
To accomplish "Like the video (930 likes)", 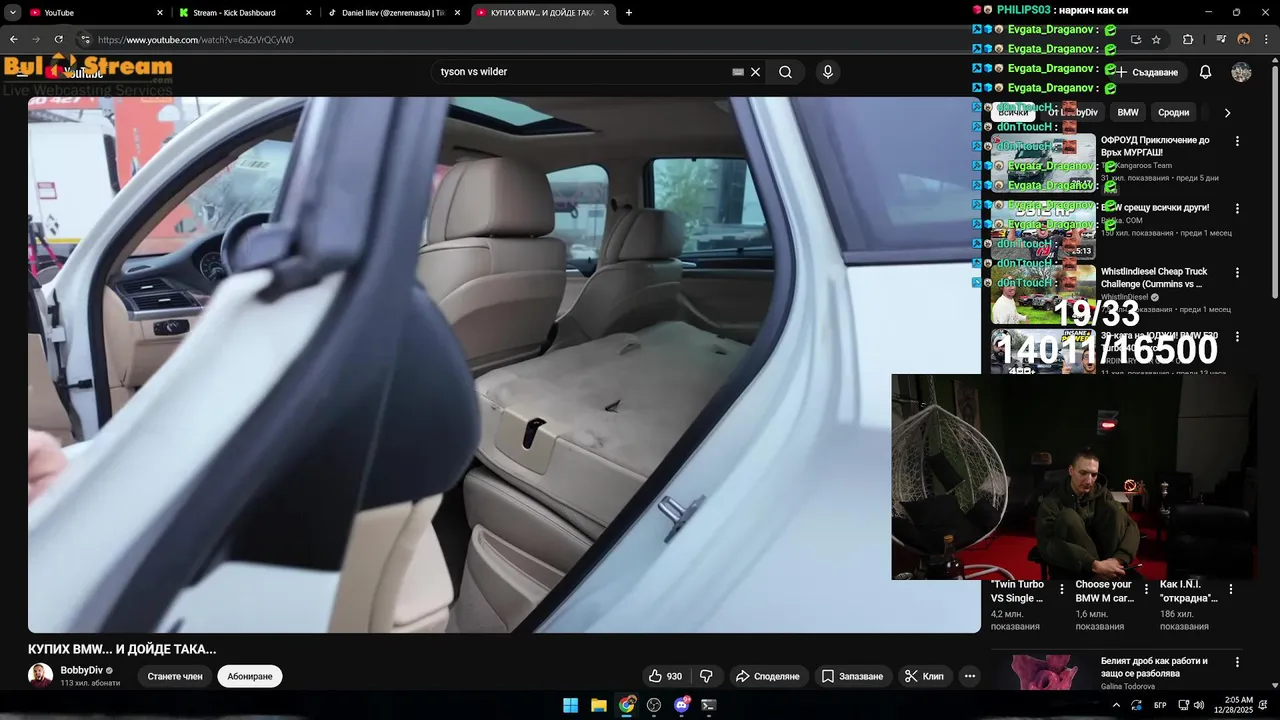I will tap(666, 676).
